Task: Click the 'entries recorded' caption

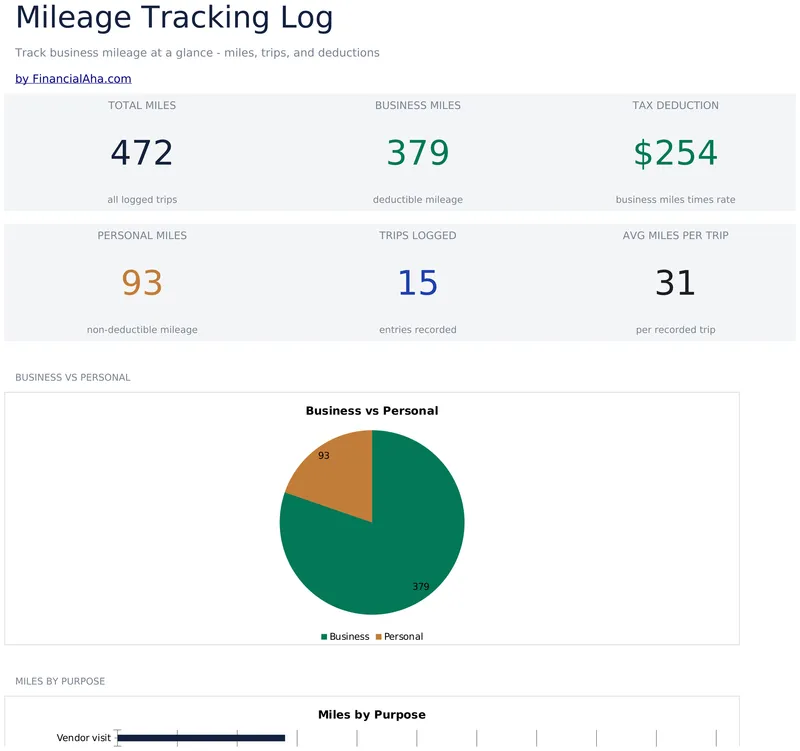Action: tap(418, 330)
